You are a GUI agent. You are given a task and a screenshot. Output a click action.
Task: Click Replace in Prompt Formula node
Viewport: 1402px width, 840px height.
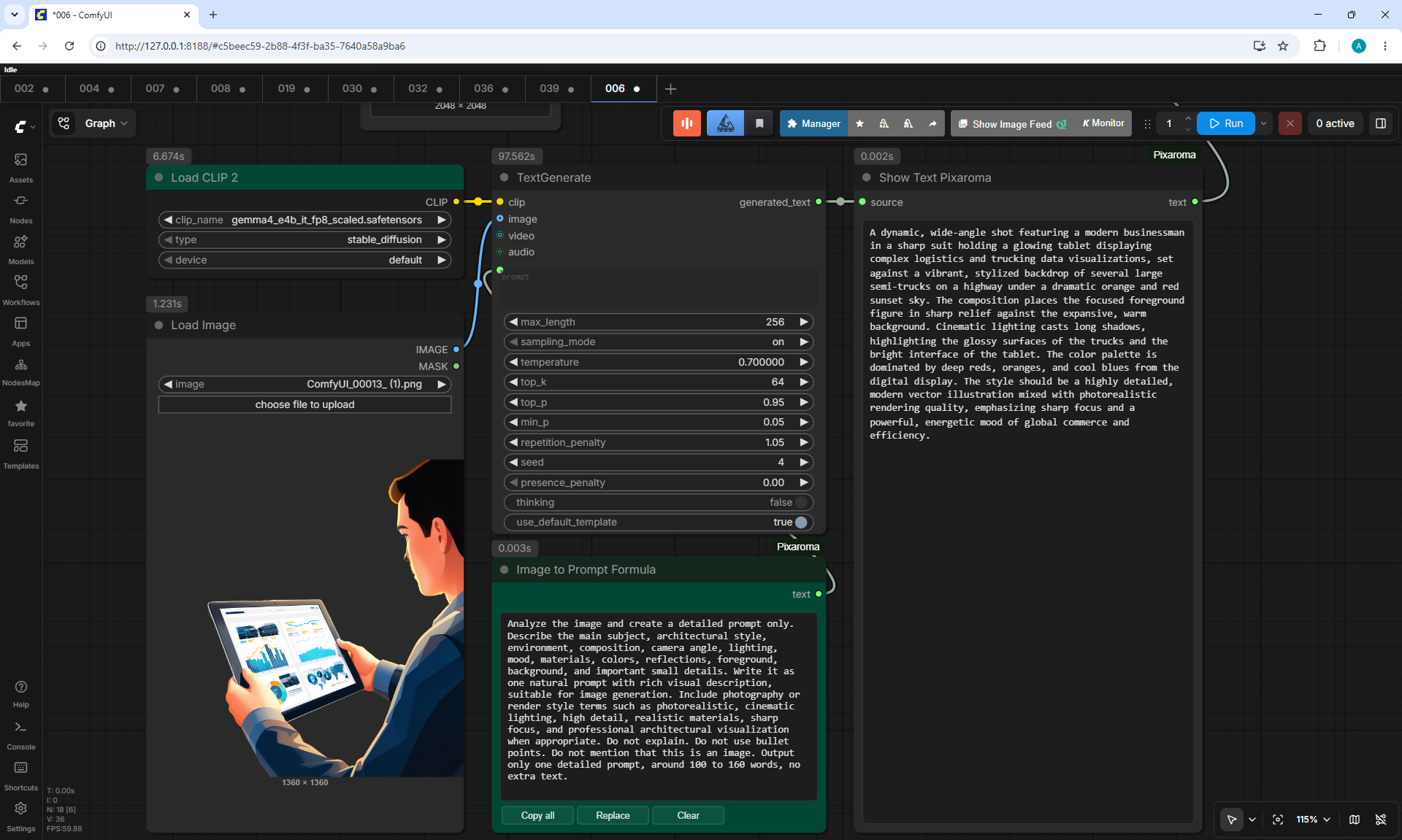tap(613, 815)
